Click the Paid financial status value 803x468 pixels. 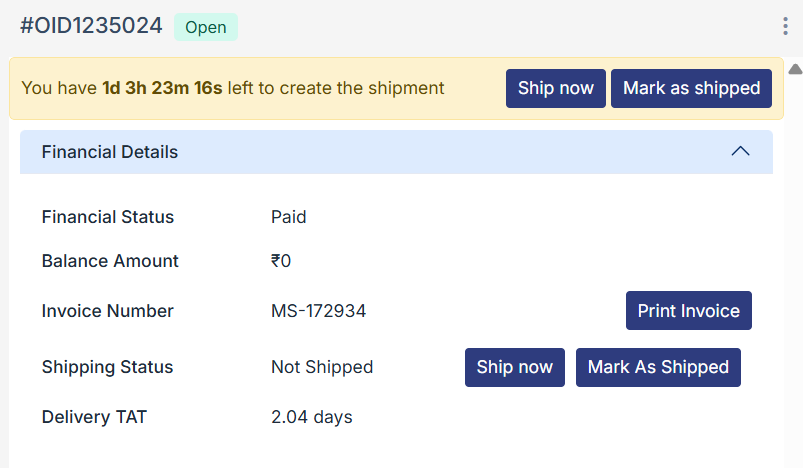click(x=288, y=217)
